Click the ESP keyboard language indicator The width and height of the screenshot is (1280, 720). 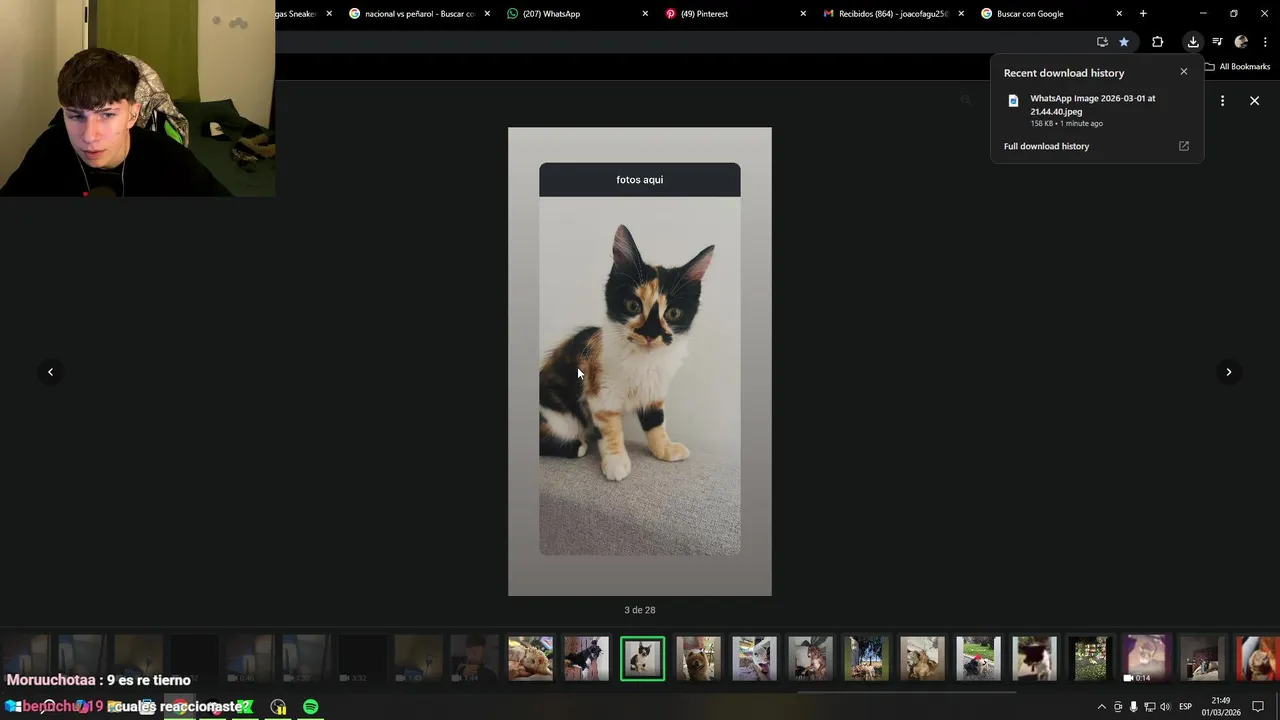(x=1185, y=707)
